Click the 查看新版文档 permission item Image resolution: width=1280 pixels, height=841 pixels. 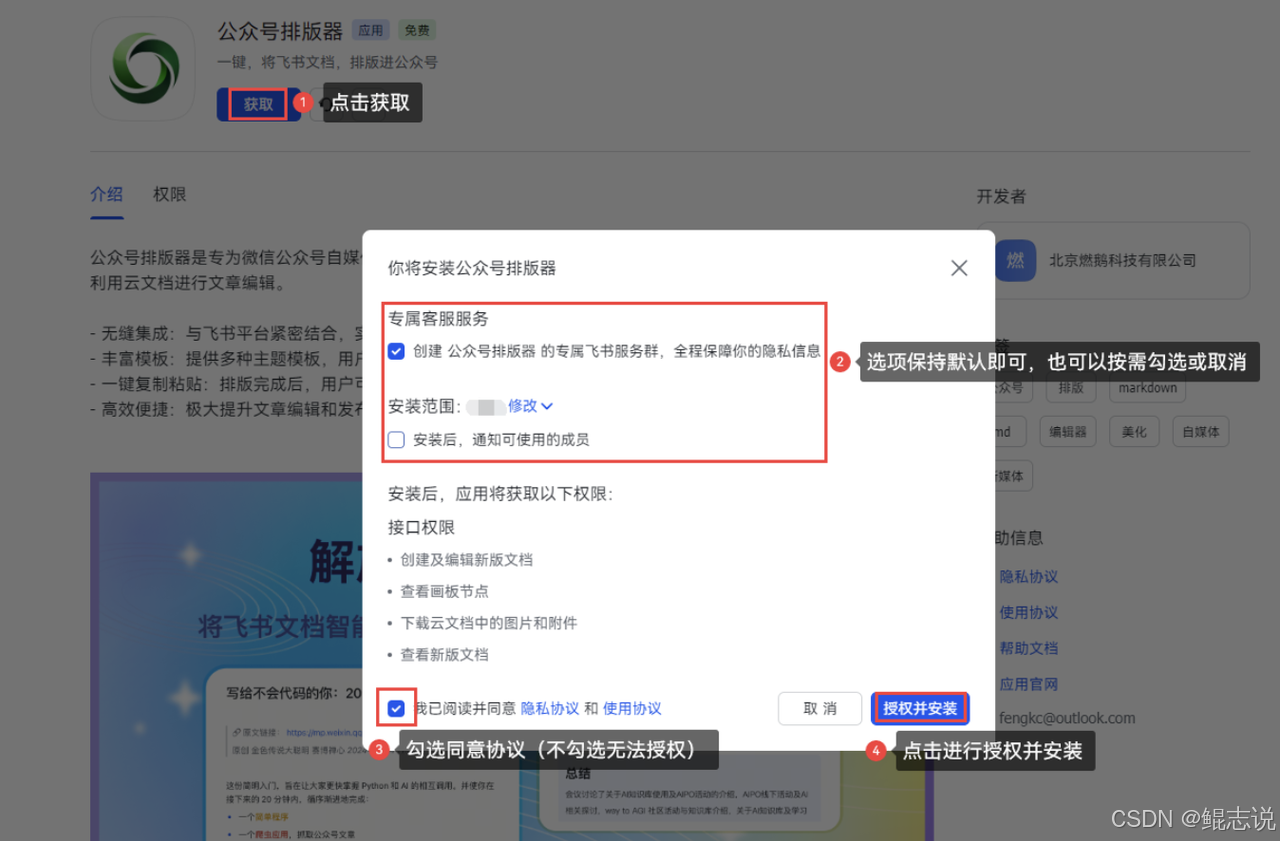point(444,655)
